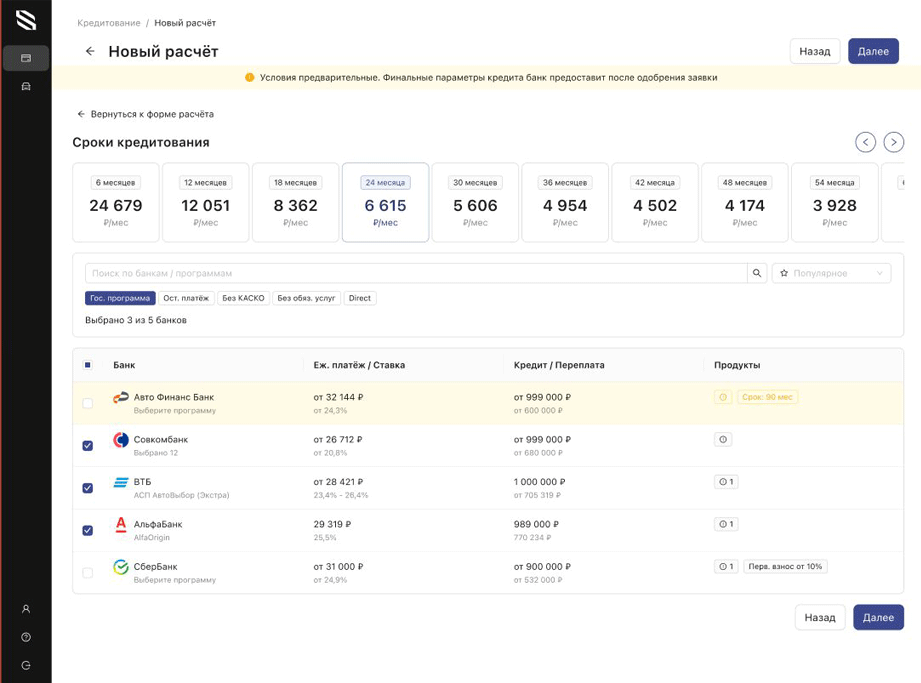Click the top Назад button
The width and height of the screenshot is (921, 683).
[x=815, y=51]
